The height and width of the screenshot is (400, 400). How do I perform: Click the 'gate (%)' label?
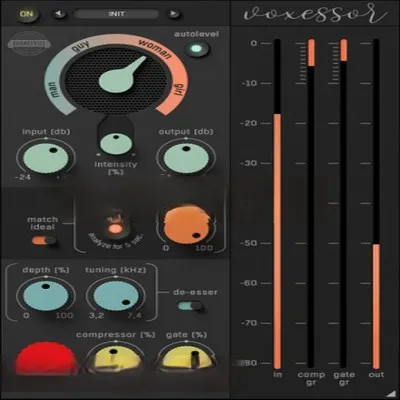click(186, 335)
